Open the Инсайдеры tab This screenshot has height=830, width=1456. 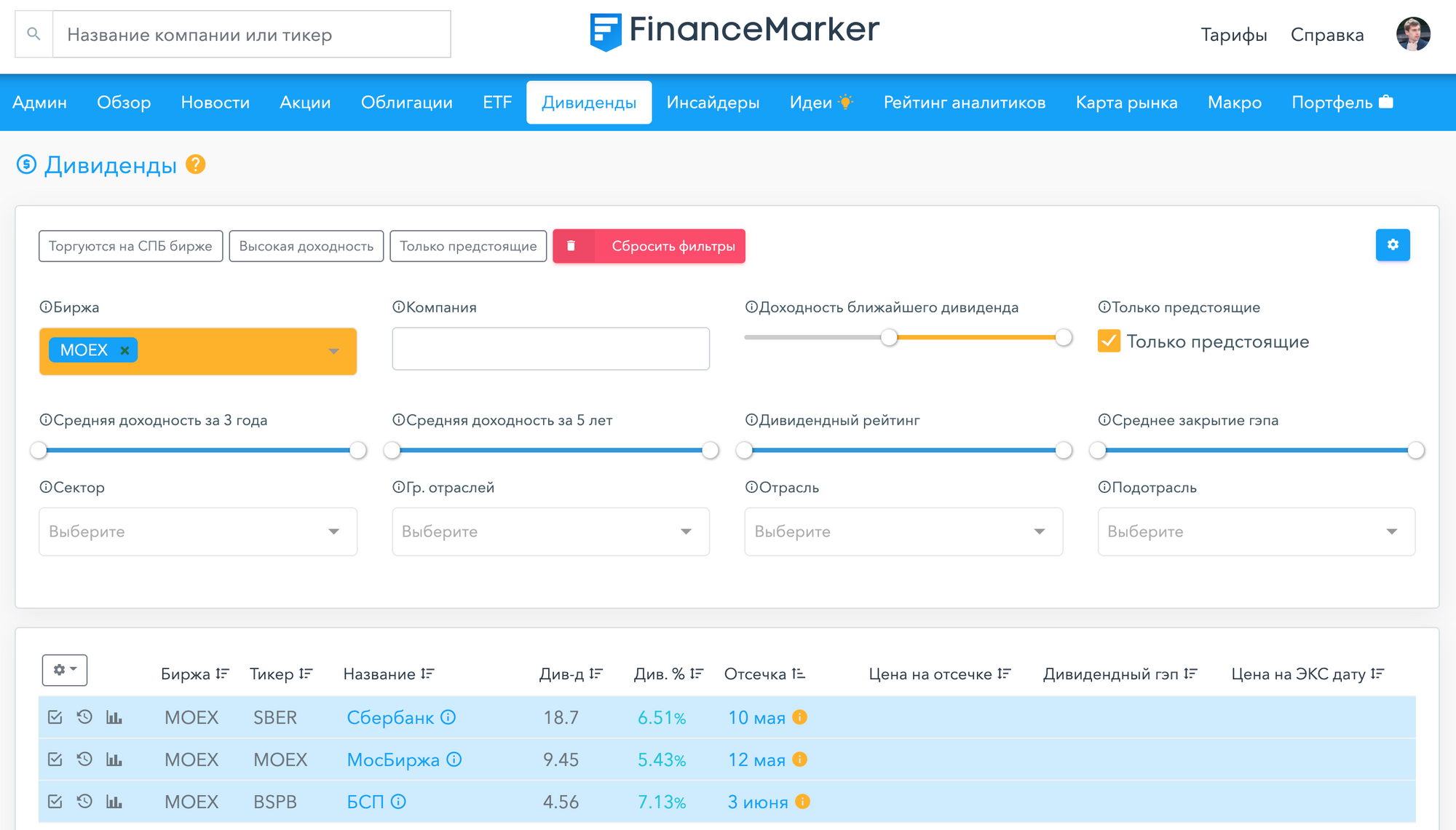713,103
